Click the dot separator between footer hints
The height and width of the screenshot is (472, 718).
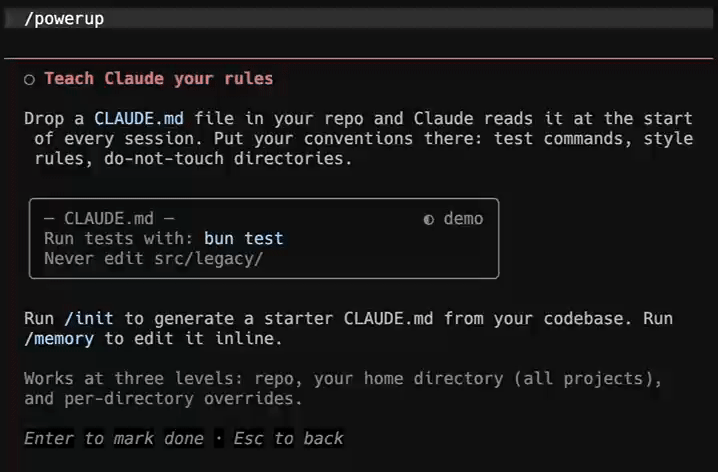click(x=219, y=439)
